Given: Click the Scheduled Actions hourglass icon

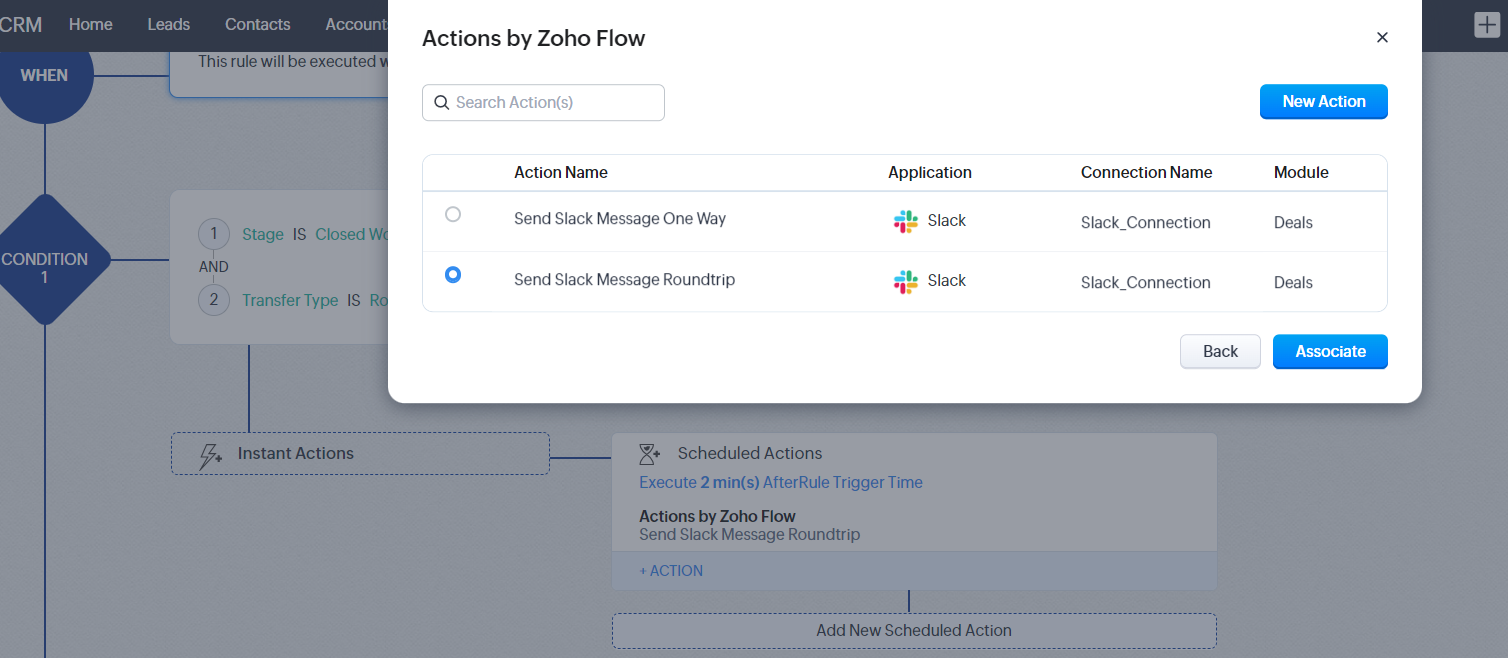Looking at the screenshot, I should pos(650,454).
